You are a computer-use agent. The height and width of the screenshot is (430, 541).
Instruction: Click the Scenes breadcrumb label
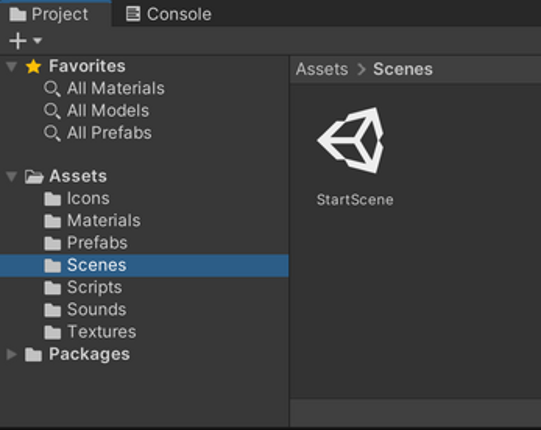click(x=403, y=69)
